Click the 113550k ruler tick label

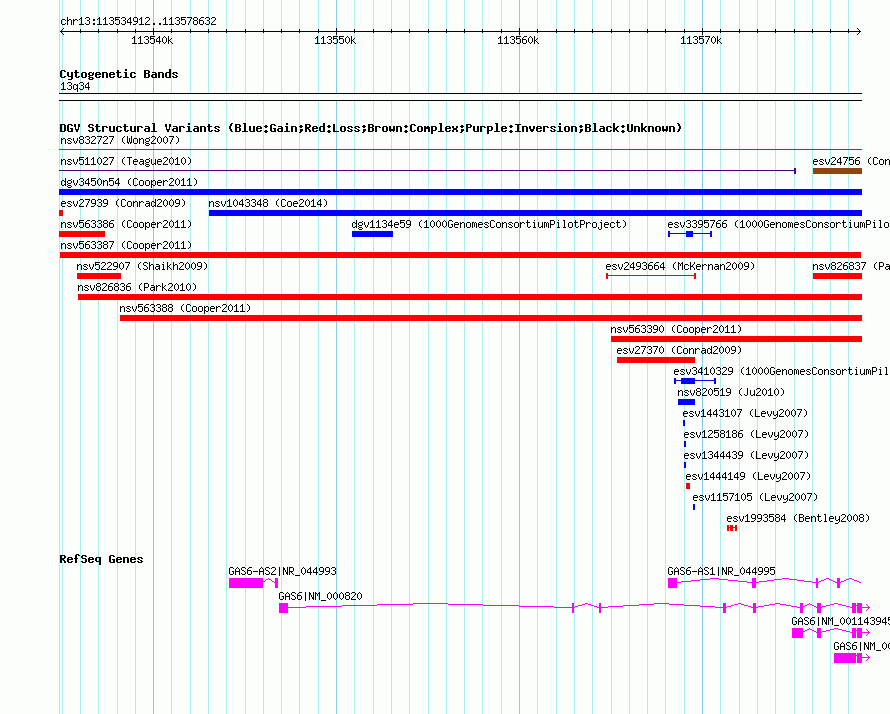point(335,40)
